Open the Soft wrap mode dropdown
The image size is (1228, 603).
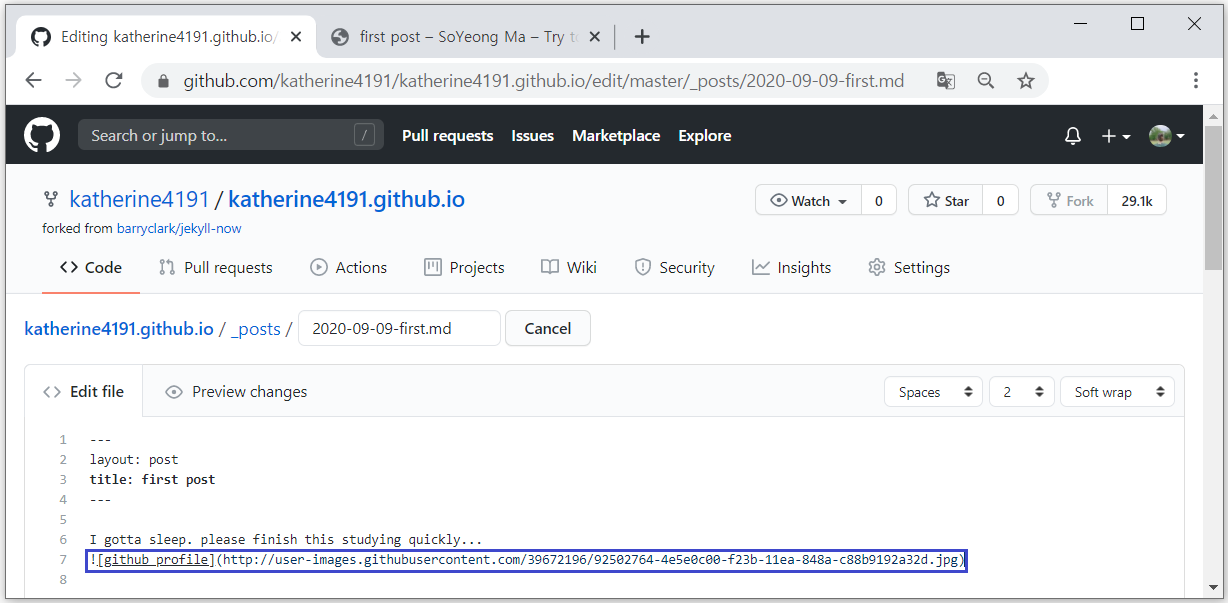click(x=1117, y=392)
